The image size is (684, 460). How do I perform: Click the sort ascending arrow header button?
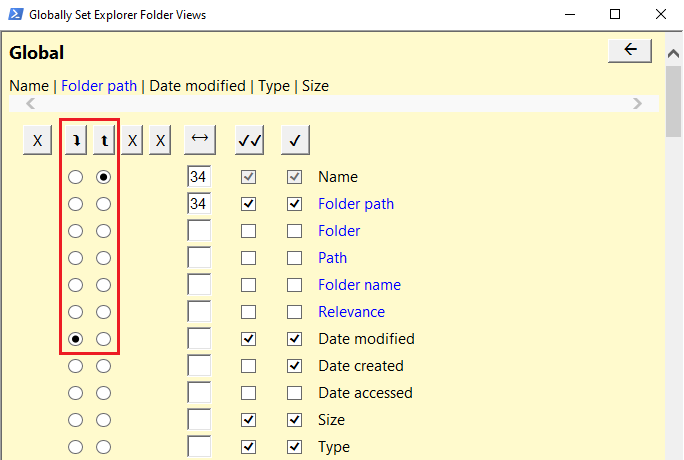[76, 140]
